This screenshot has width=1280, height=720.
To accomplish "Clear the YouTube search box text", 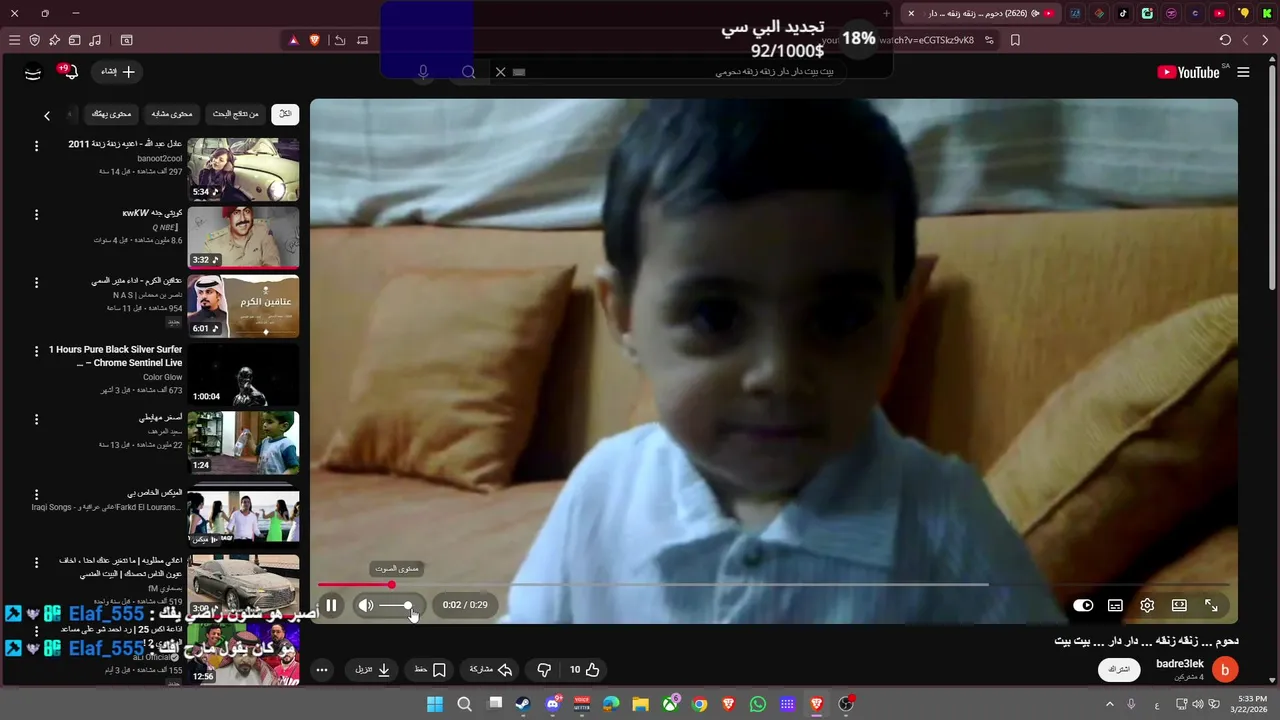I will (x=500, y=72).
